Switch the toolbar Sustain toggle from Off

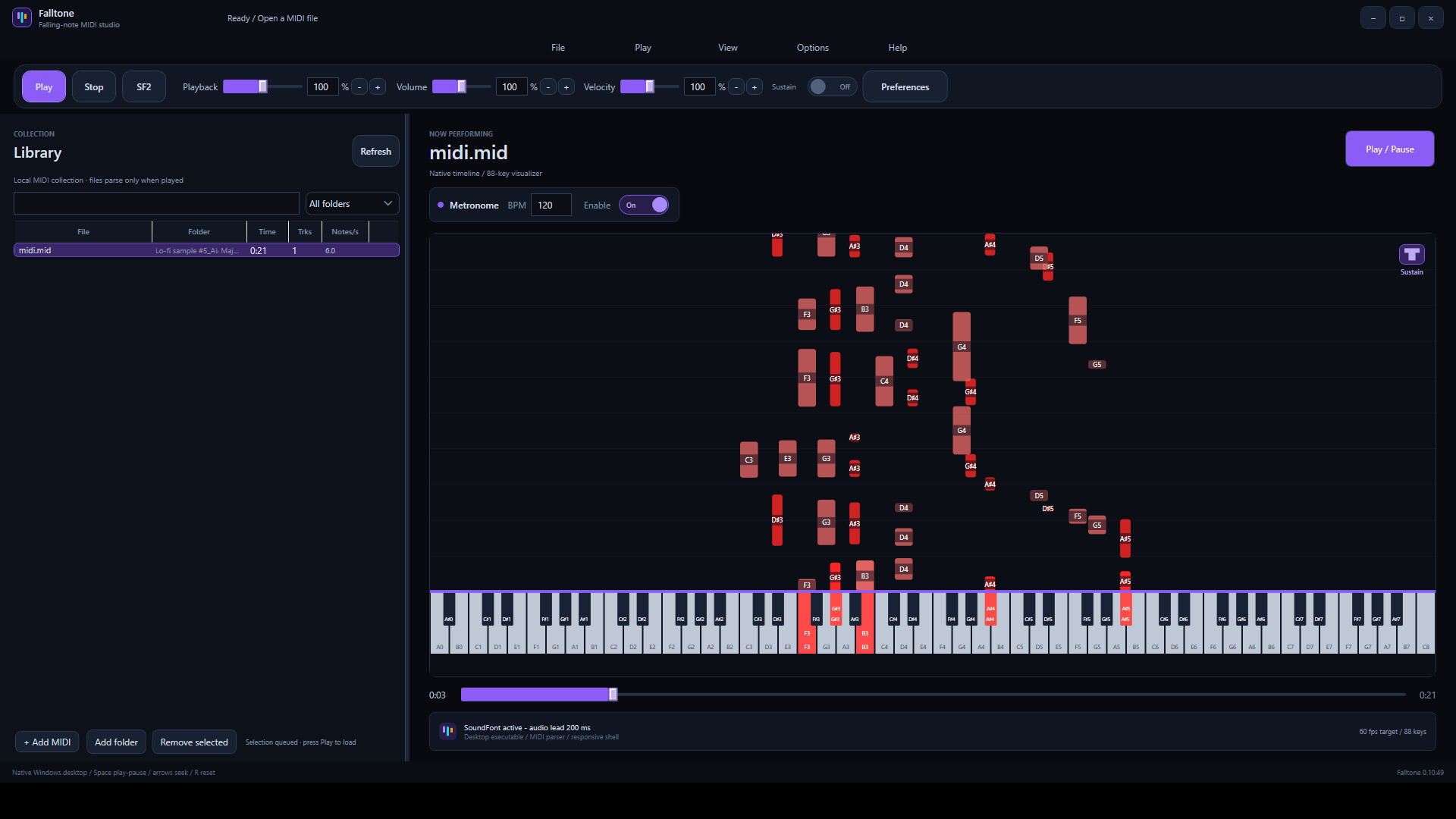click(x=832, y=86)
